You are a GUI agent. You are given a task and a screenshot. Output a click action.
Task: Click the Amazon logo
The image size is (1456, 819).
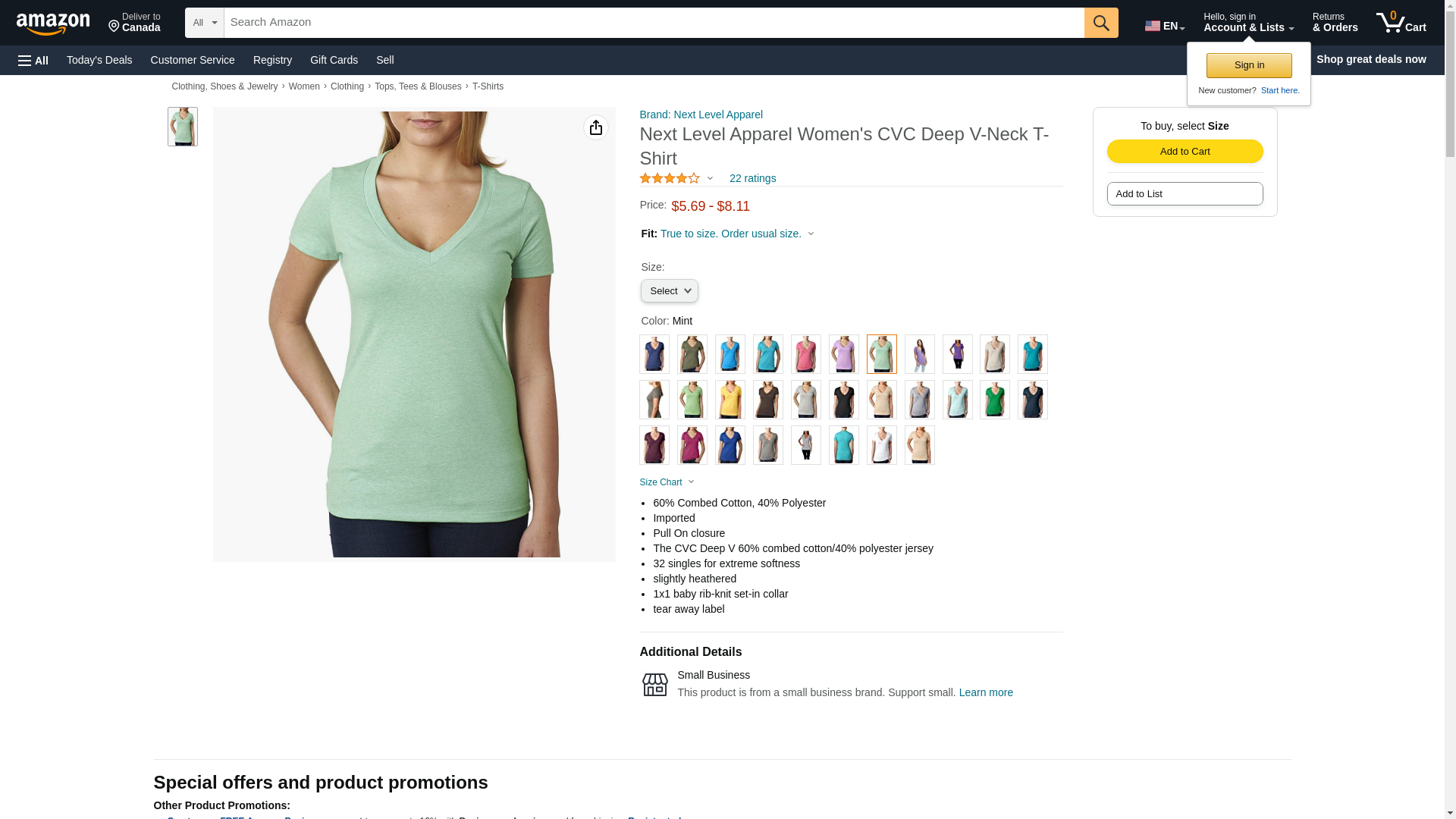click(x=53, y=24)
